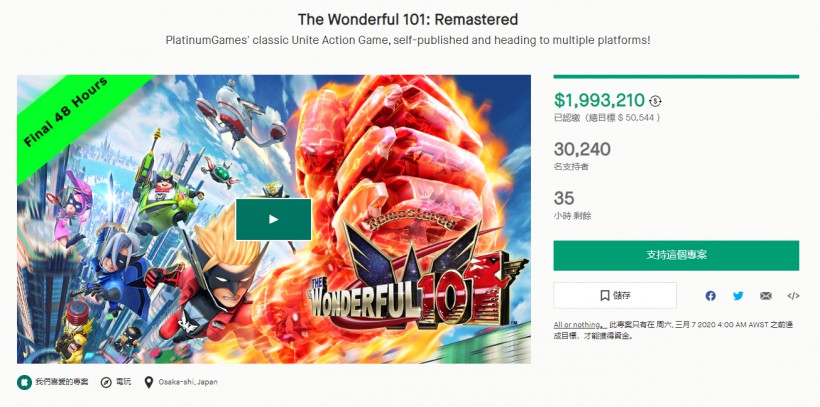Share the project on Facebook
The height and width of the screenshot is (407, 820).
pyautogui.click(x=711, y=296)
